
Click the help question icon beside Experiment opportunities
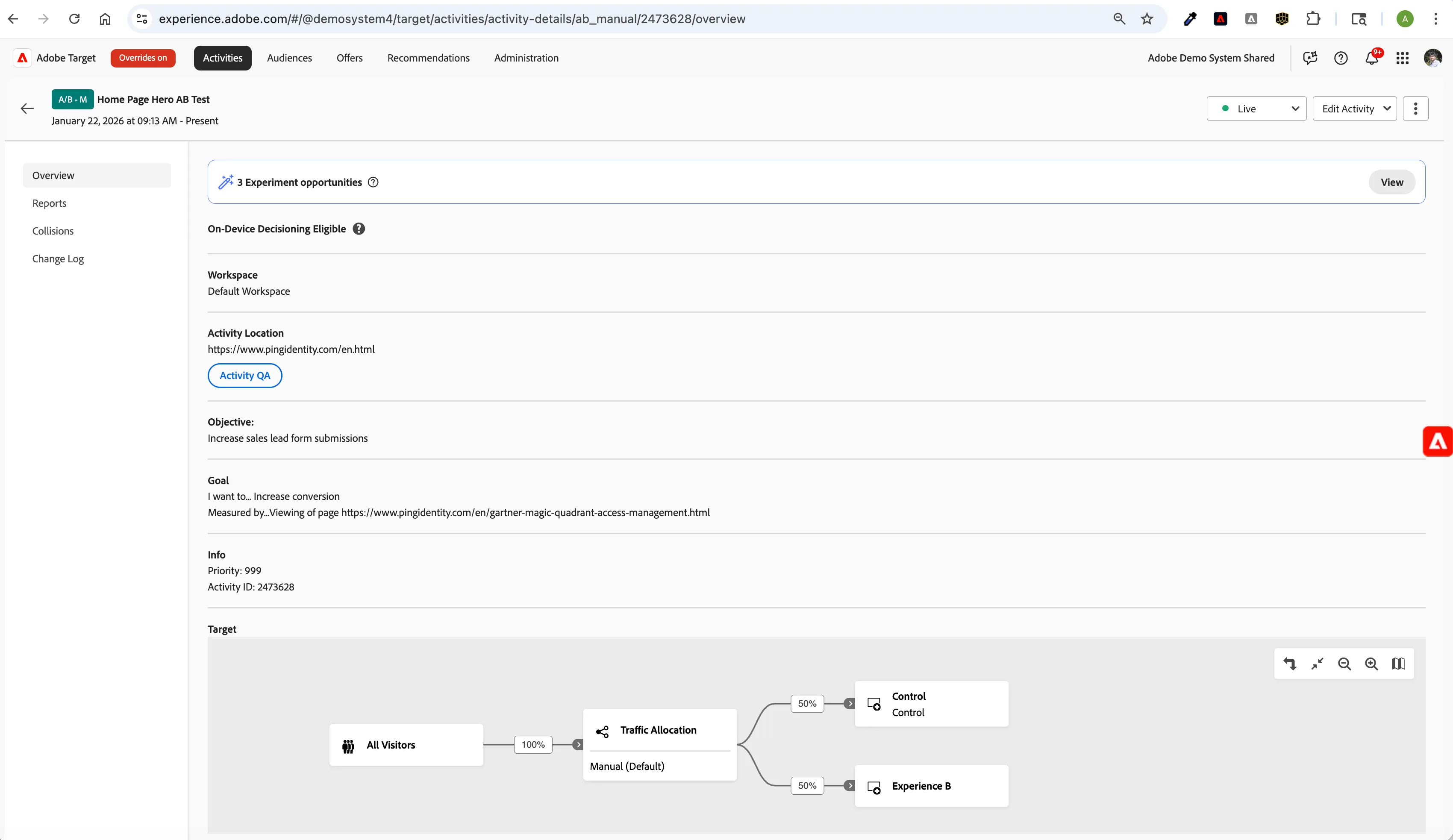click(x=373, y=182)
